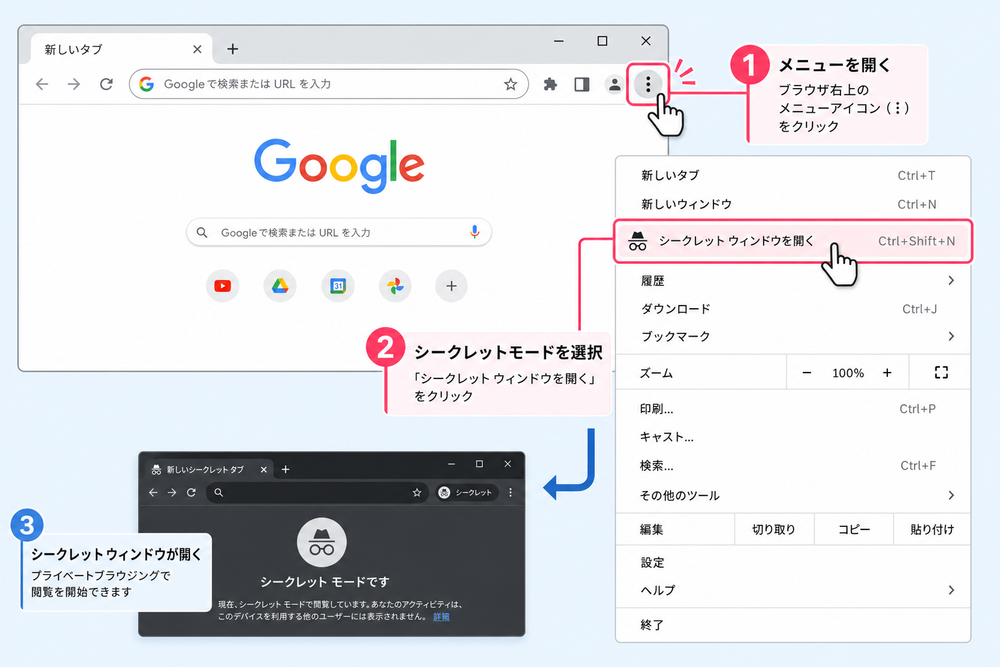The width and height of the screenshot is (1000, 667).
Task: Click the Forward arrow in the main Chrome window
Action: [74, 84]
